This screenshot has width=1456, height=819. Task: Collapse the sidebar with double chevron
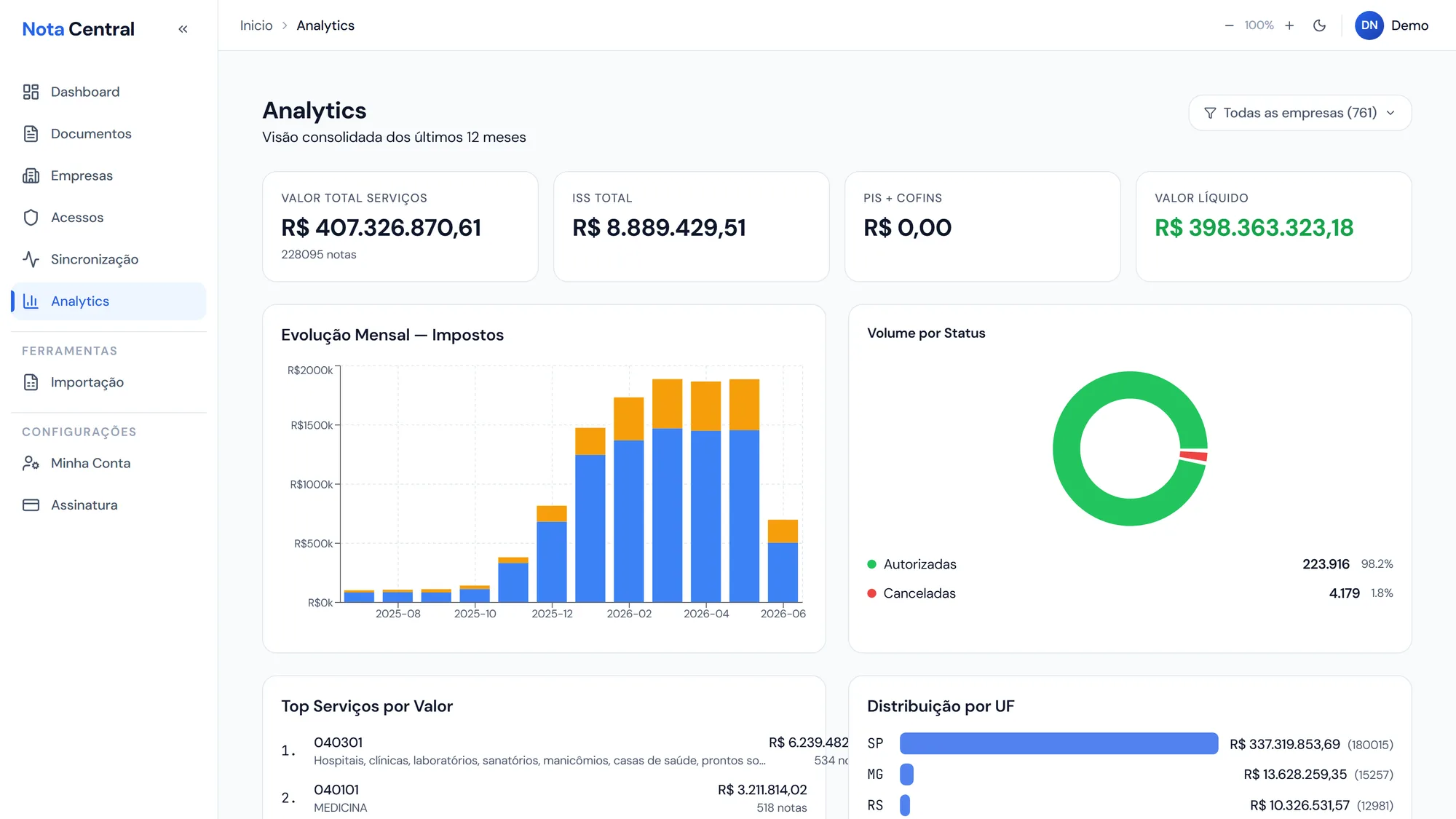pyautogui.click(x=183, y=29)
